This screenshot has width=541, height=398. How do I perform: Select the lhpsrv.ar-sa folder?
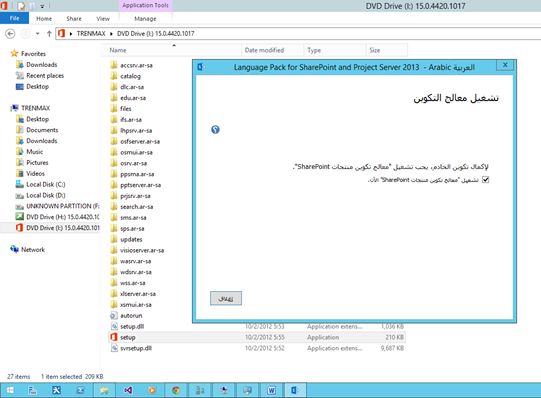[x=136, y=130]
